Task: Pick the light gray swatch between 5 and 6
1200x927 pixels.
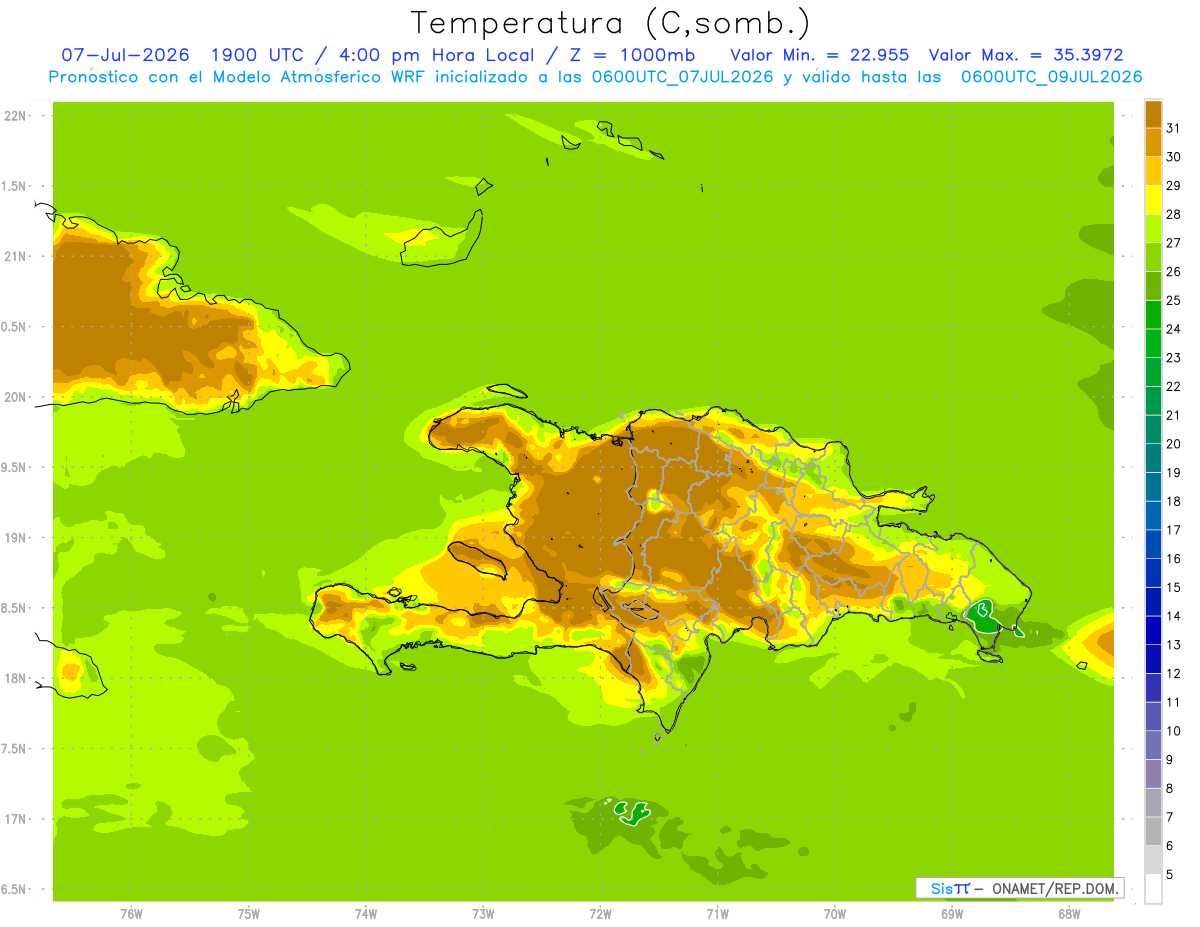Action: 1153,860
